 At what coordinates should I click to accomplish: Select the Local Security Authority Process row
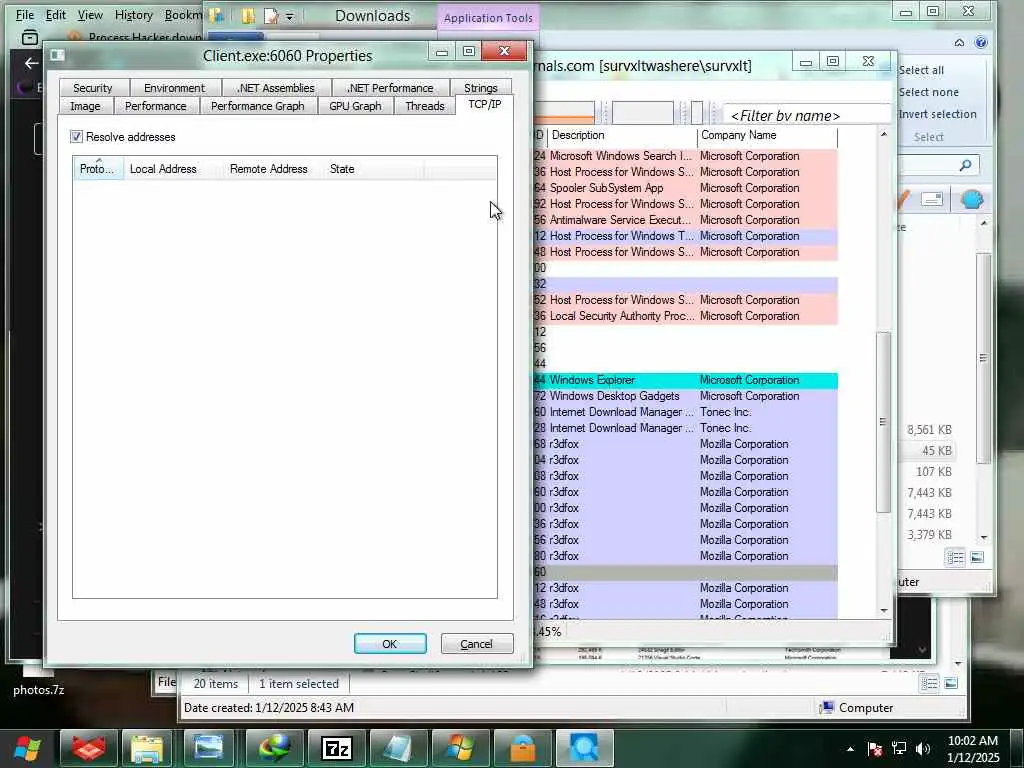pyautogui.click(x=686, y=316)
